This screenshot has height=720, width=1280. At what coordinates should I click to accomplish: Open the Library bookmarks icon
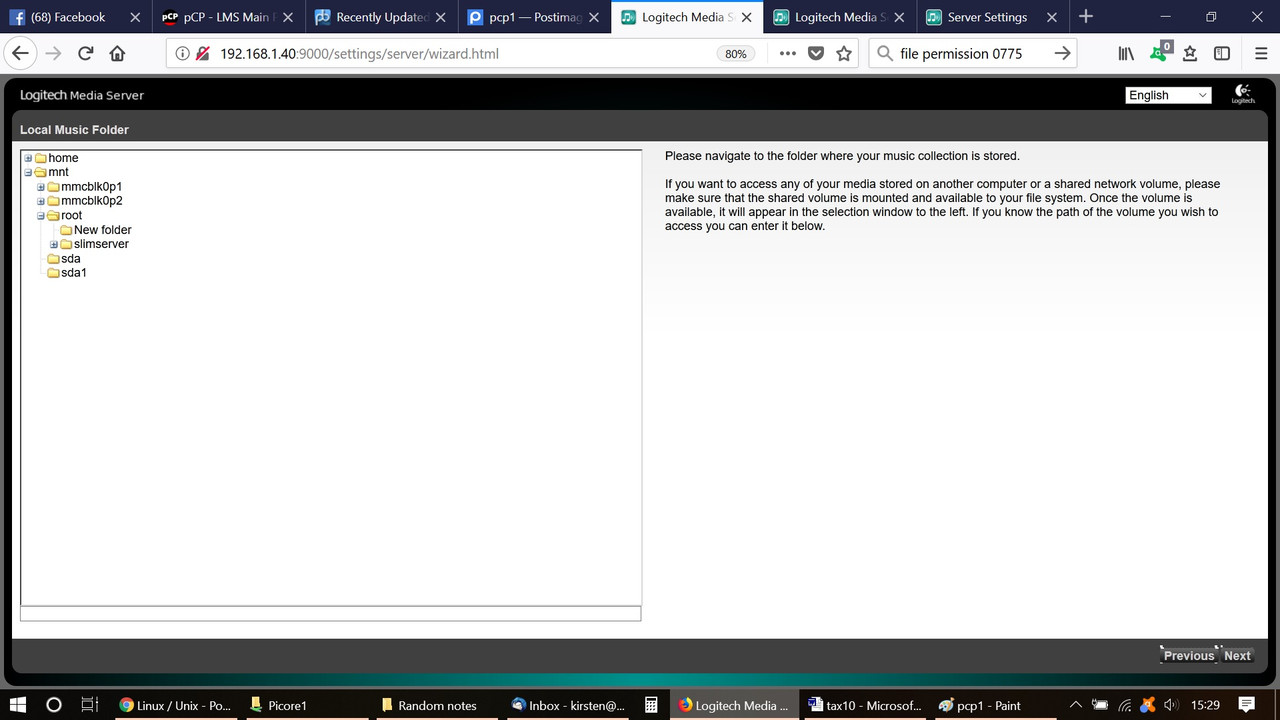point(1126,54)
